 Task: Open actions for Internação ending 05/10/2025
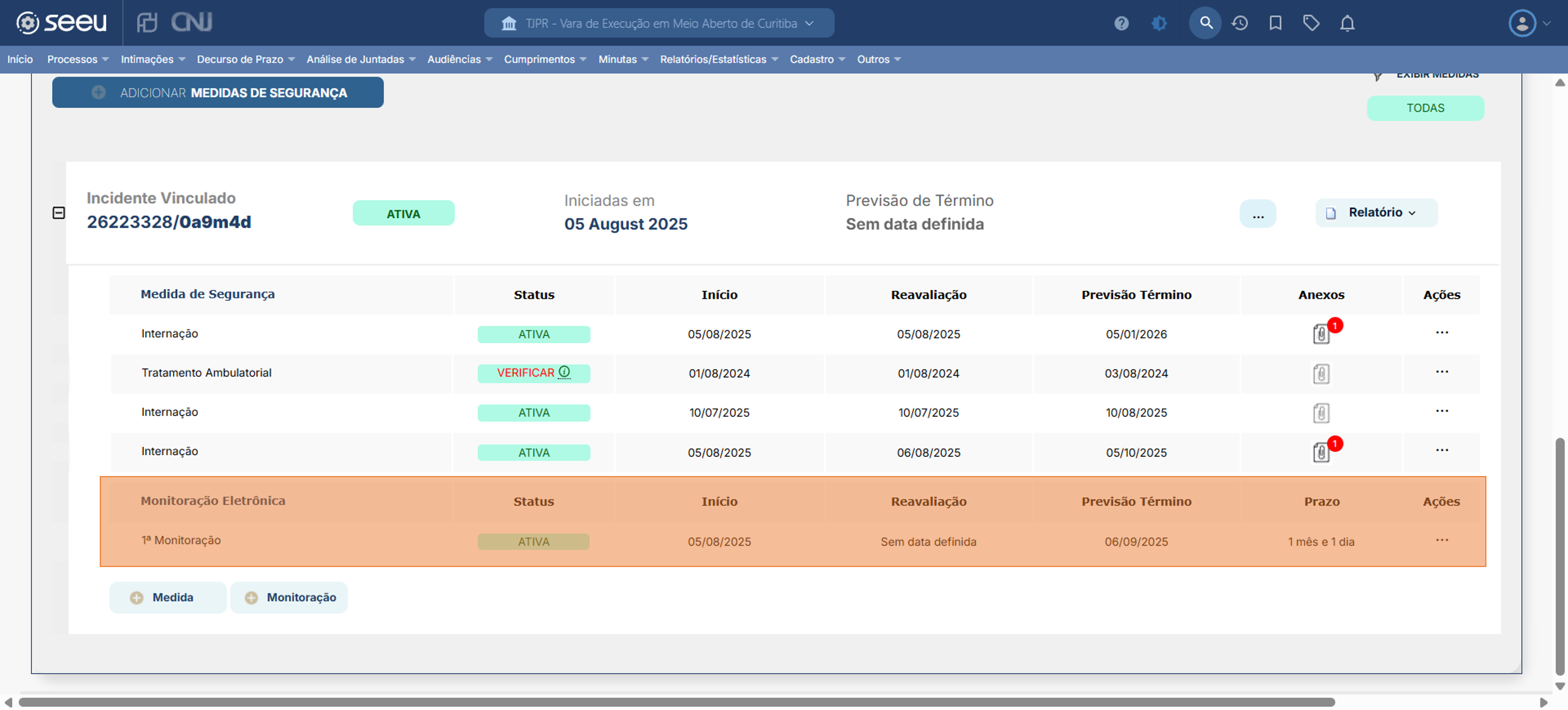click(1441, 450)
